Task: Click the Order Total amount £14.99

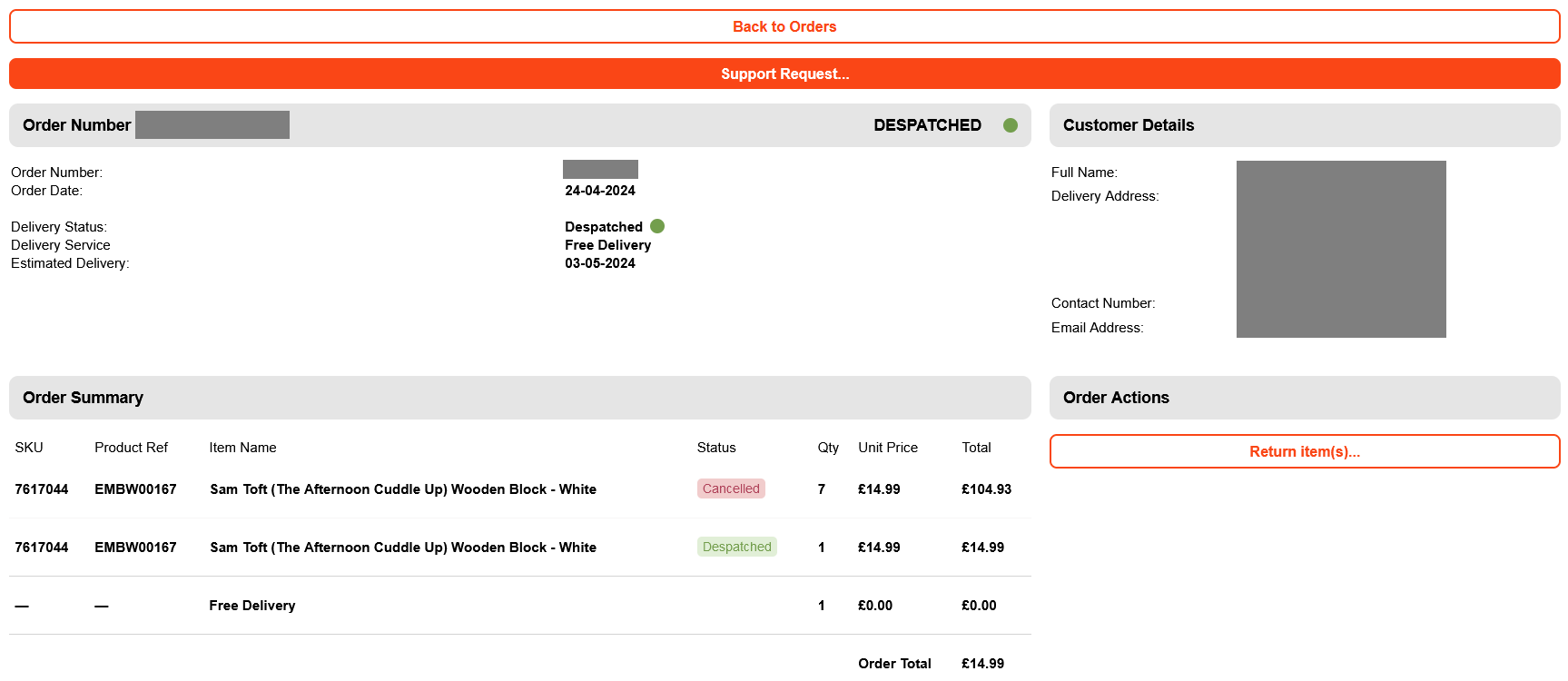Action: click(x=982, y=664)
